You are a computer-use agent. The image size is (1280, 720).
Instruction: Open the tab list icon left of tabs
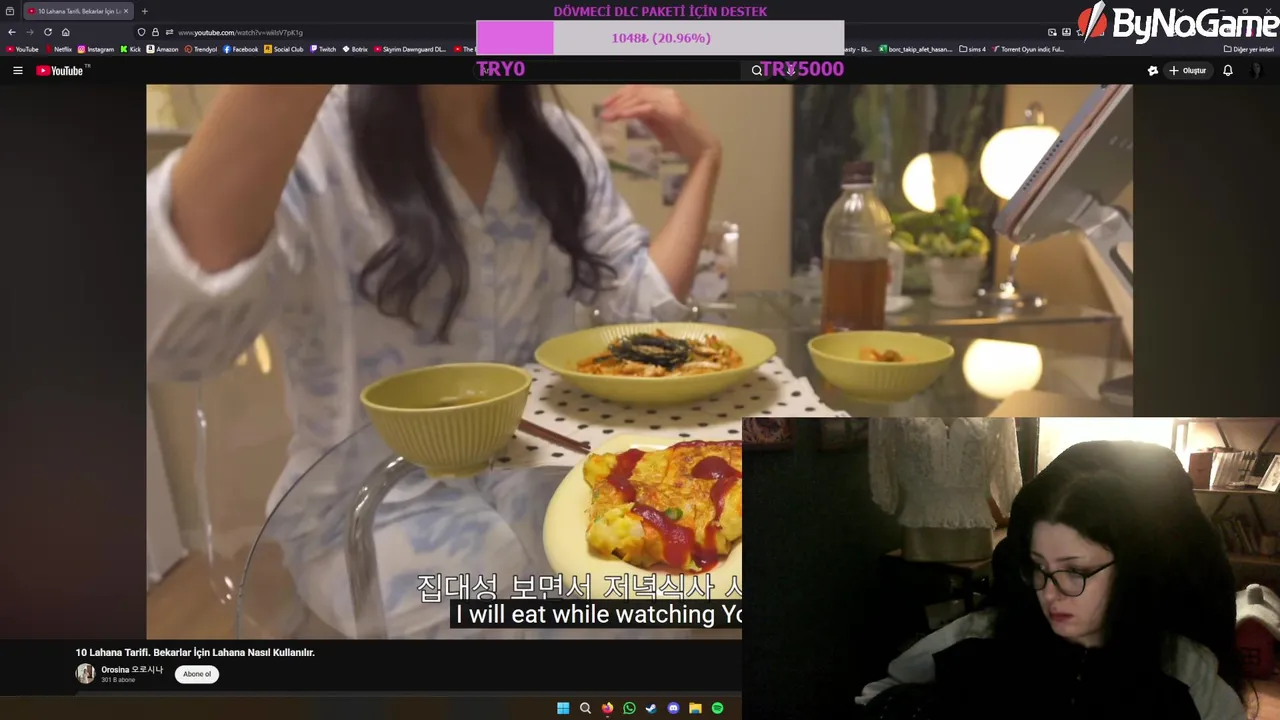click(x=10, y=11)
